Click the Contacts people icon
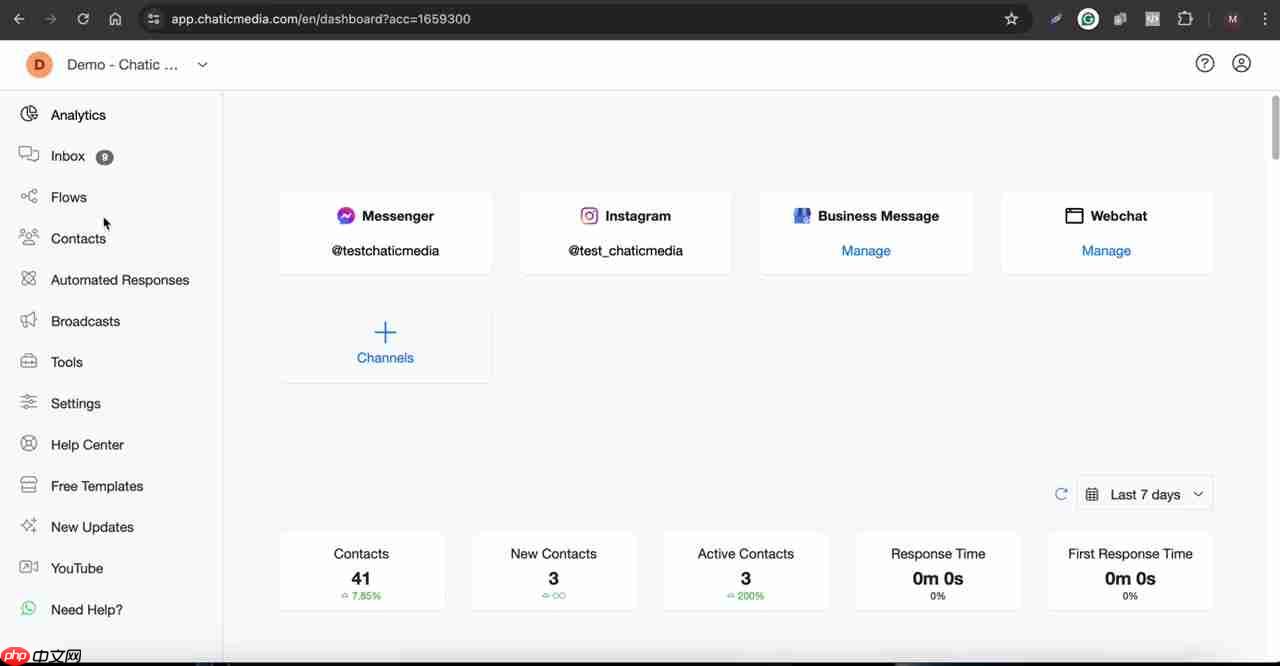This screenshot has height=666, width=1280. click(29, 237)
